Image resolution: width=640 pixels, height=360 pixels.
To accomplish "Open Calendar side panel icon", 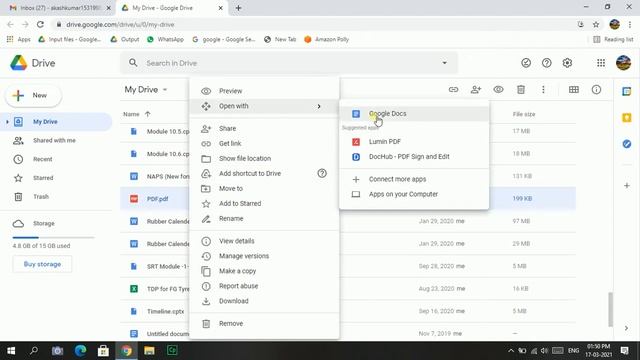I will (x=627, y=91).
